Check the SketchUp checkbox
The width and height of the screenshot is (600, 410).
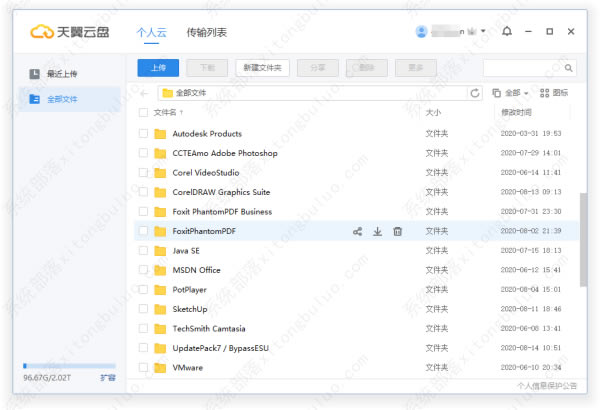pos(143,309)
